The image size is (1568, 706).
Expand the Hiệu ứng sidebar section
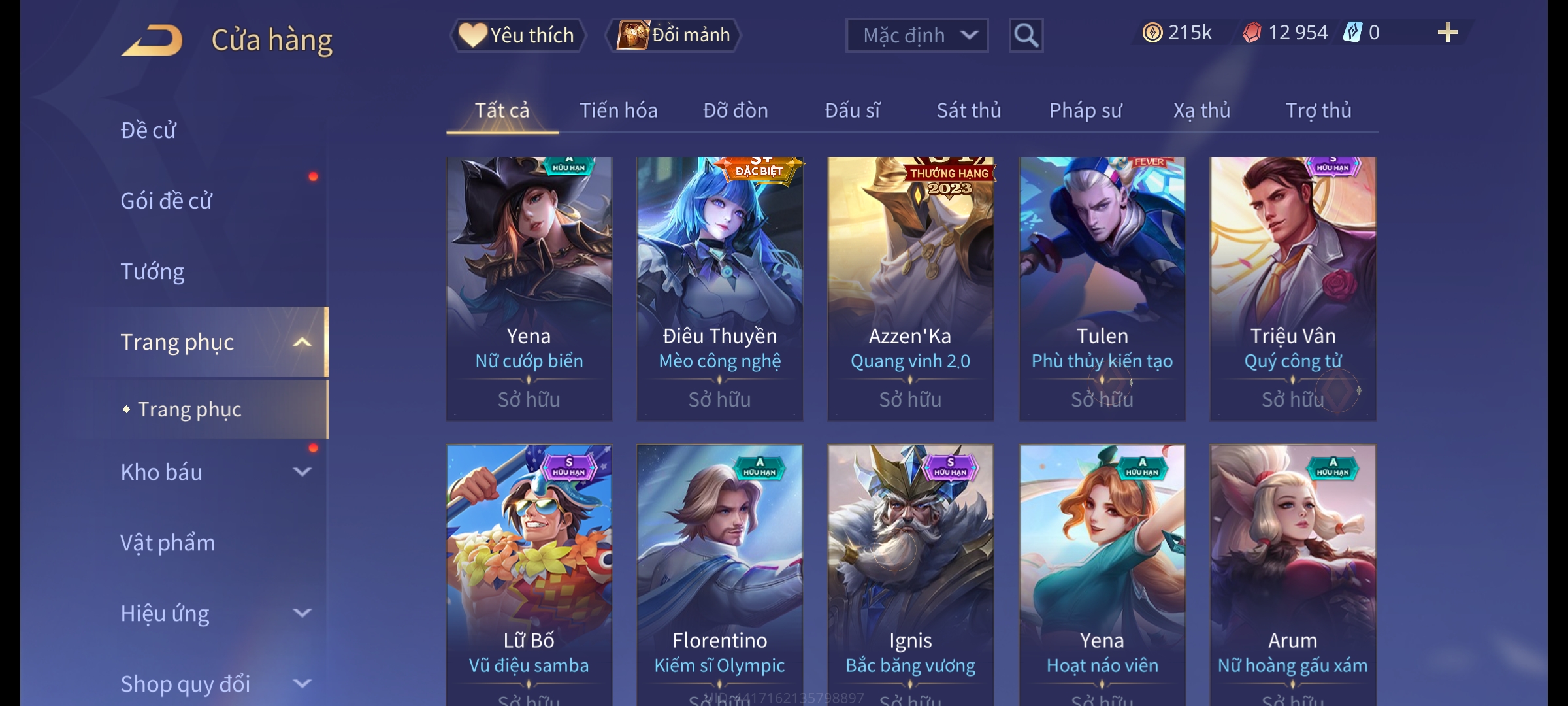pyautogui.click(x=302, y=613)
